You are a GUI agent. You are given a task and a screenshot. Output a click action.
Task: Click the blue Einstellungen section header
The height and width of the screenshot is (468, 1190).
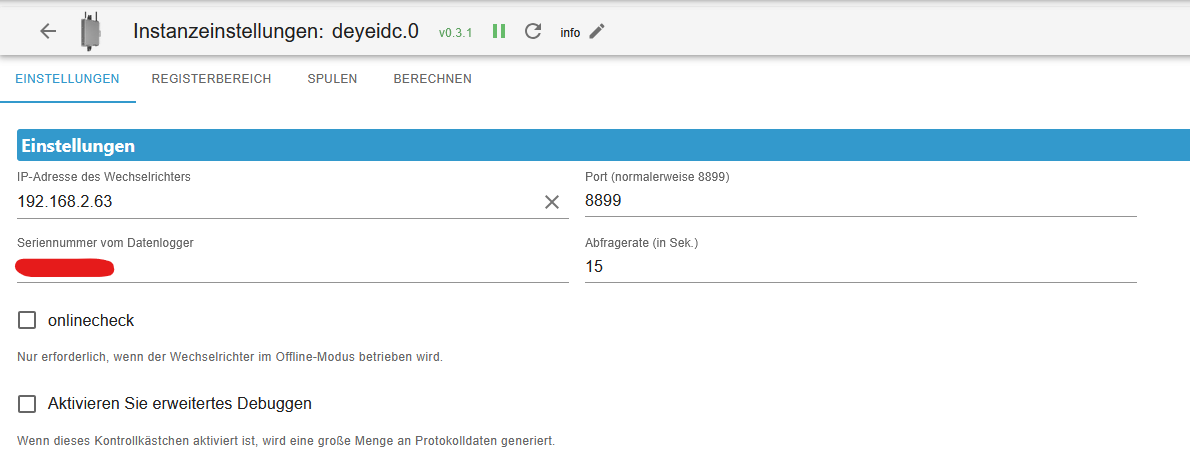pyautogui.click(x=600, y=146)
